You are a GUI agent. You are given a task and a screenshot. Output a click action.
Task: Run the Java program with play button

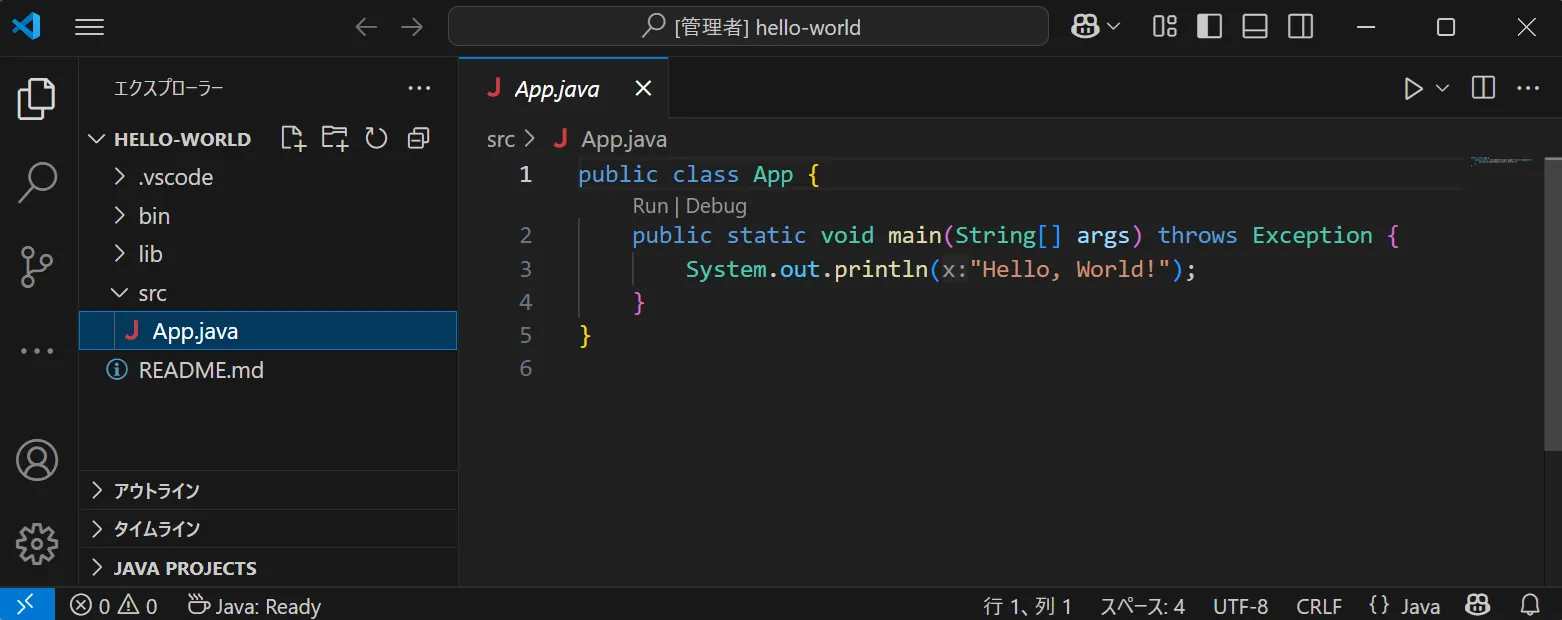[x=1413, y=89]
